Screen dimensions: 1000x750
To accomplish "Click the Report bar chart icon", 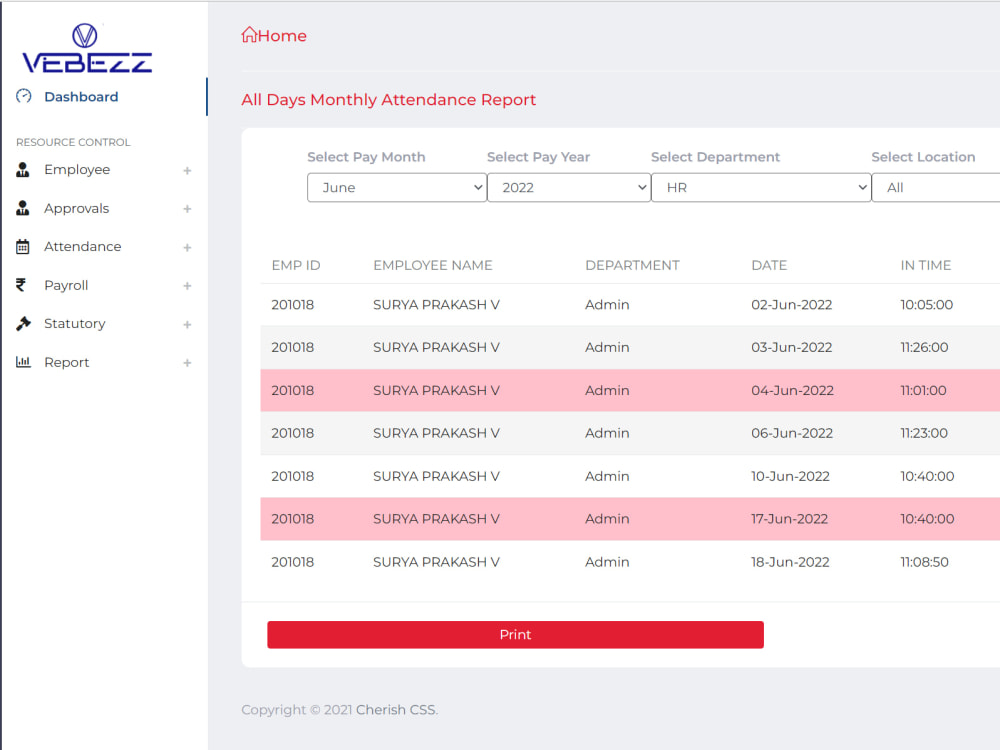I will click(23, 362).
